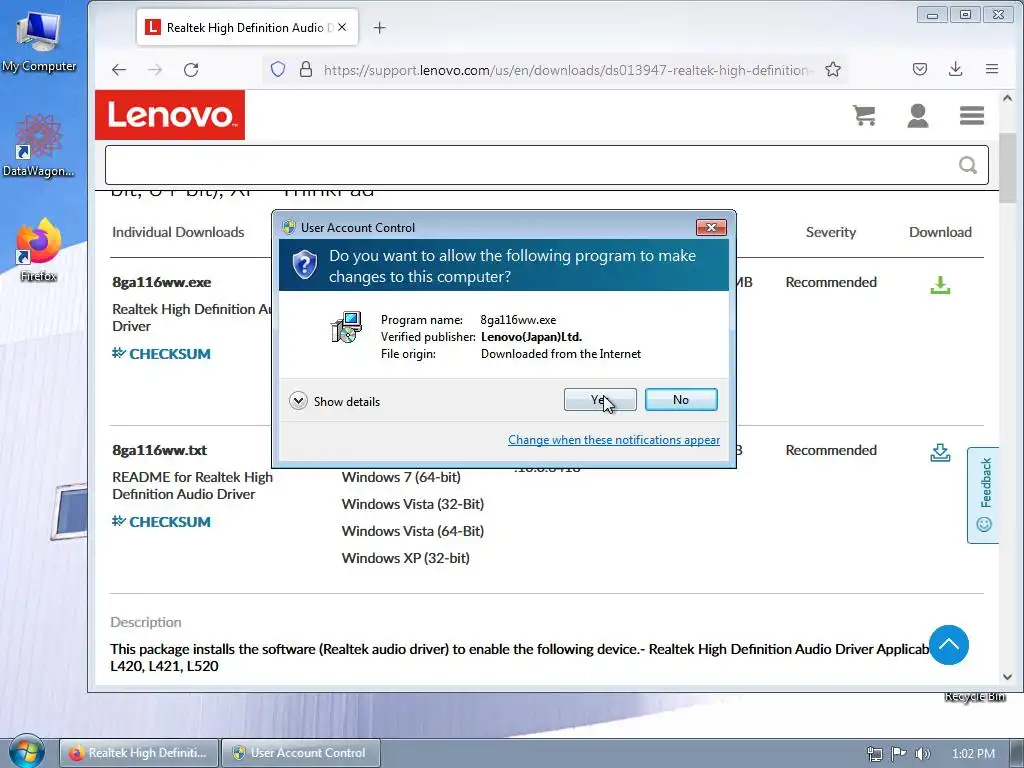Download 8ga116ww.exe with green download icon

pos(940,285)
